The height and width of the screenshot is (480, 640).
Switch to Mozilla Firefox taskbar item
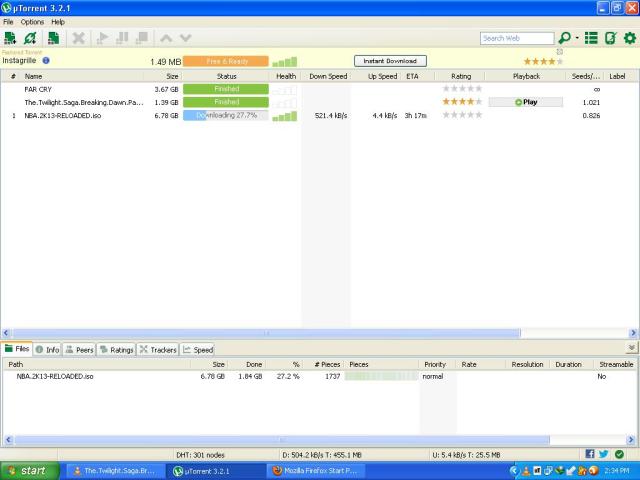click(316, 471)
